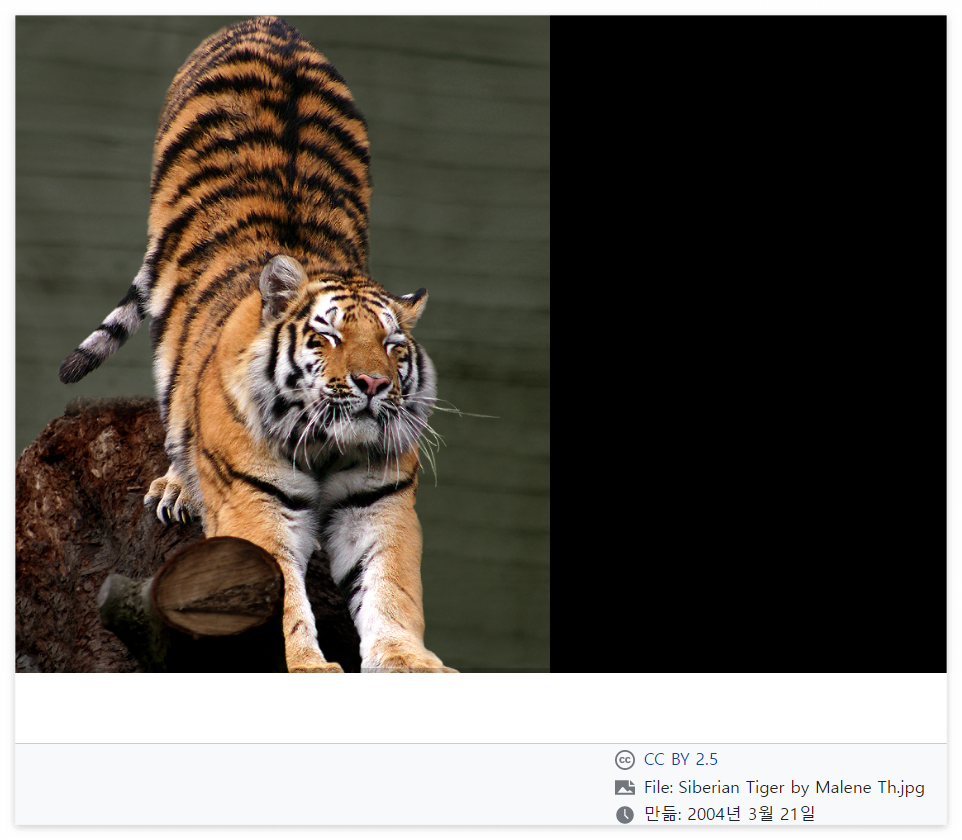Open the CC BY 2.5 license link
This screenshot has height=840, width=962.
680,760
